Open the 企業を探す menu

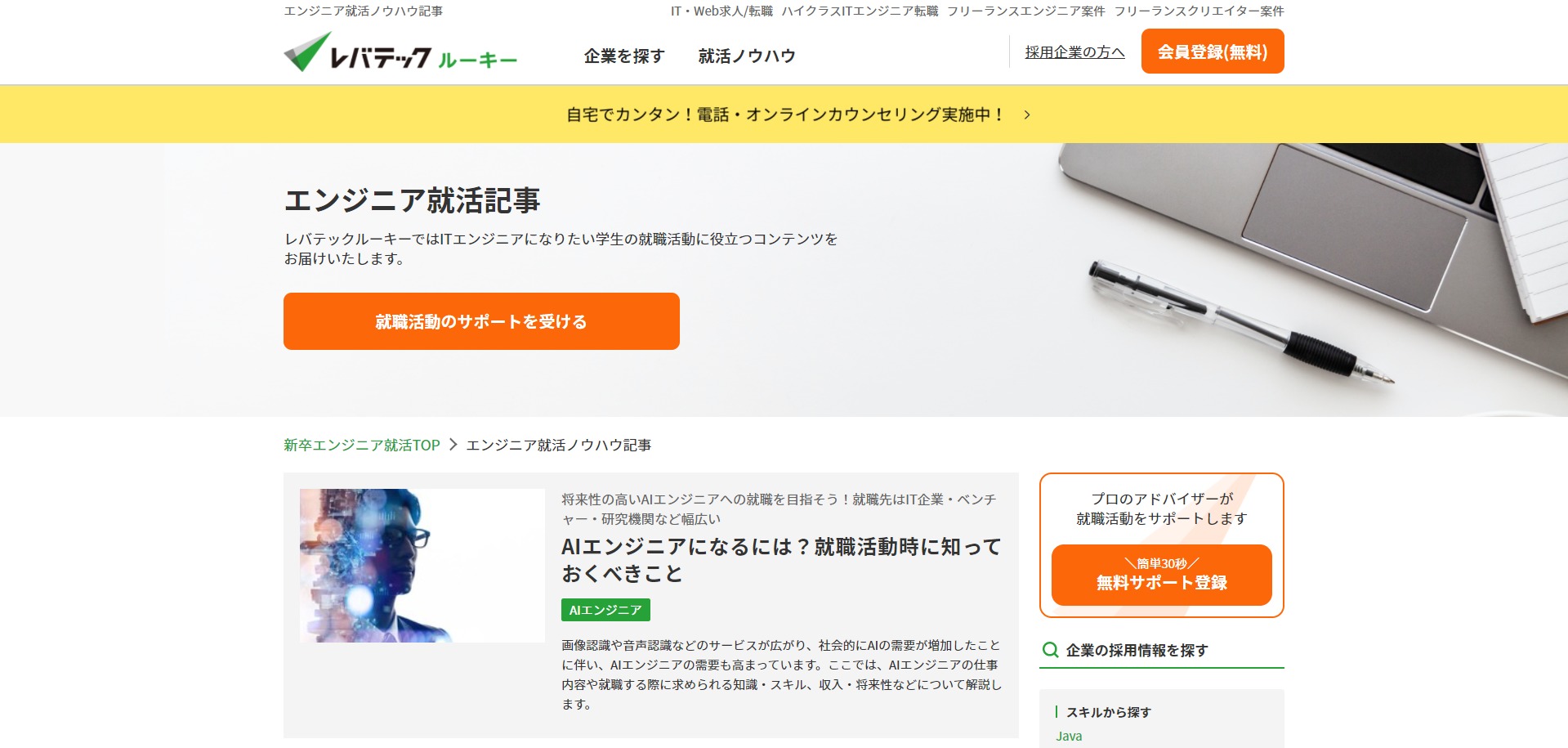pos(624,56)
